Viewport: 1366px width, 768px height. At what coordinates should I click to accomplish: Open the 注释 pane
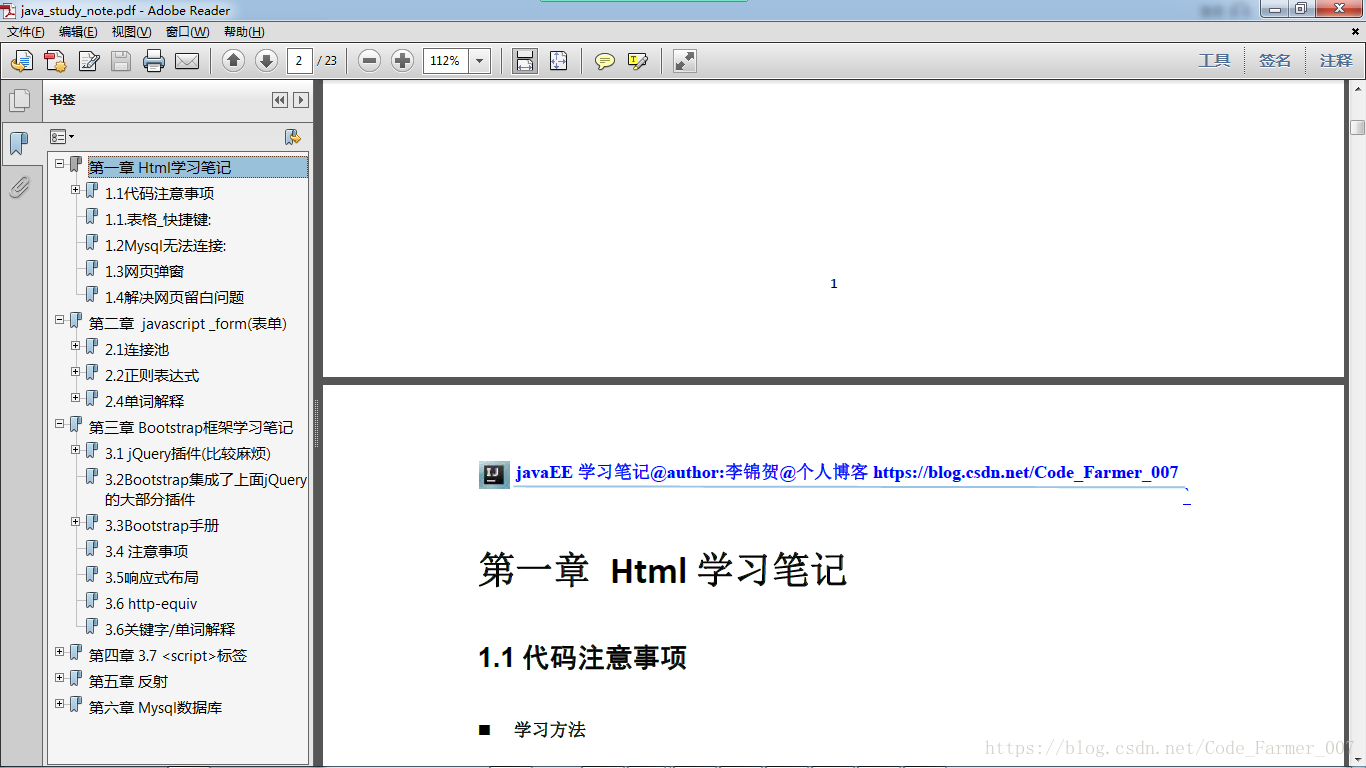[1336, 61]
